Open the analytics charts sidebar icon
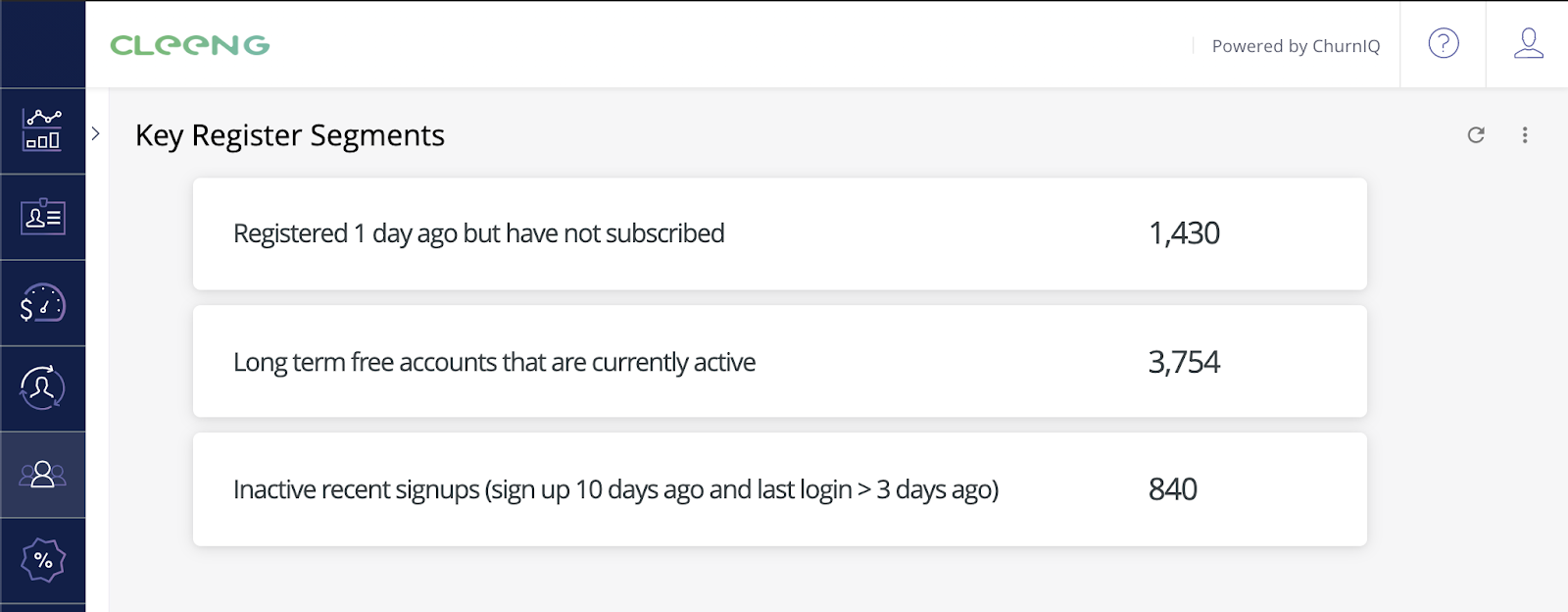Image resolution: width=1568 pixels, height=612 pixels. [42, 130]
